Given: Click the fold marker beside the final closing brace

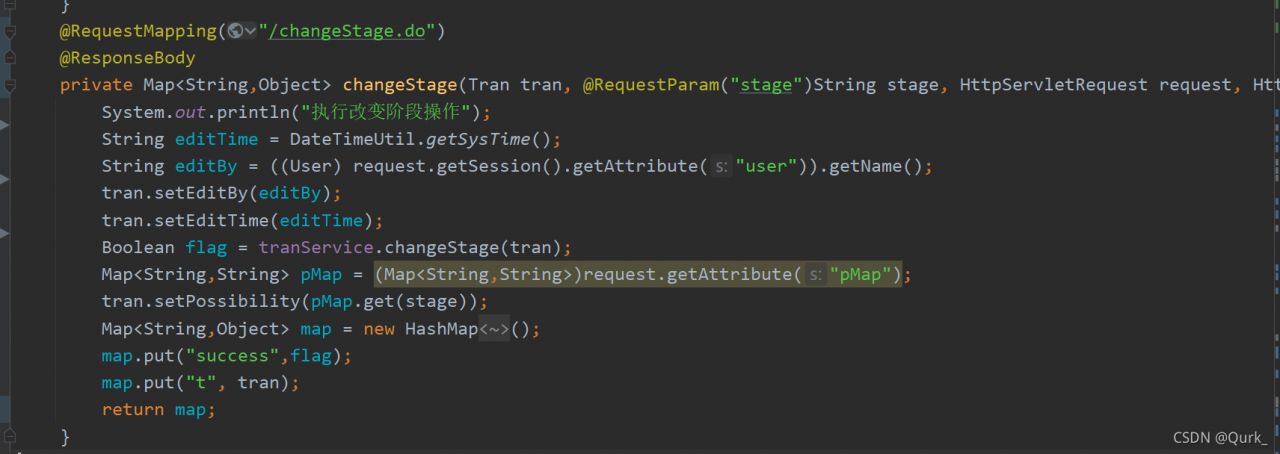Looking at the screenshot, I should (x=10, y=437).
